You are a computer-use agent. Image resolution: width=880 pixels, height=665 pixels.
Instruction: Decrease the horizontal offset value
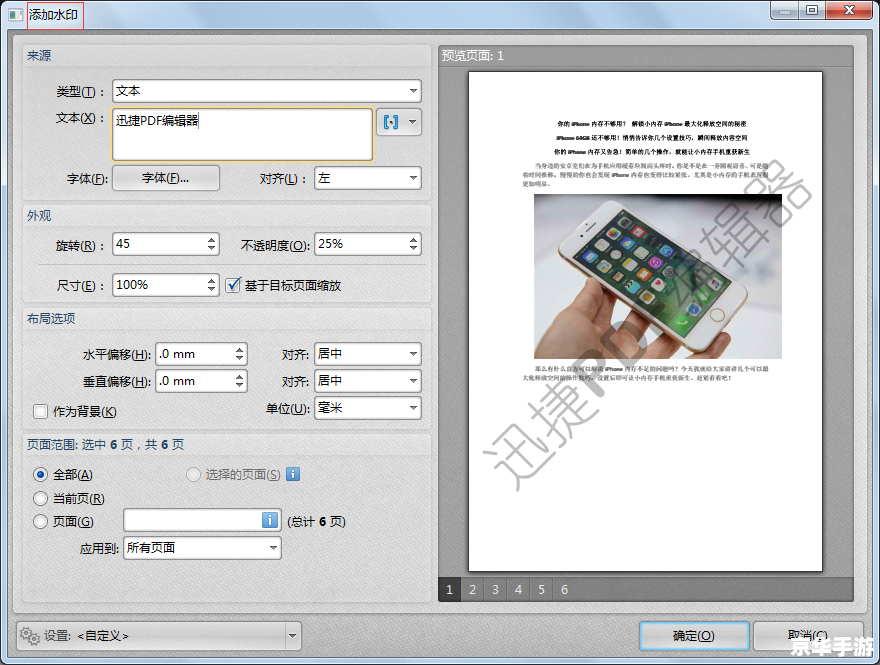240,359
